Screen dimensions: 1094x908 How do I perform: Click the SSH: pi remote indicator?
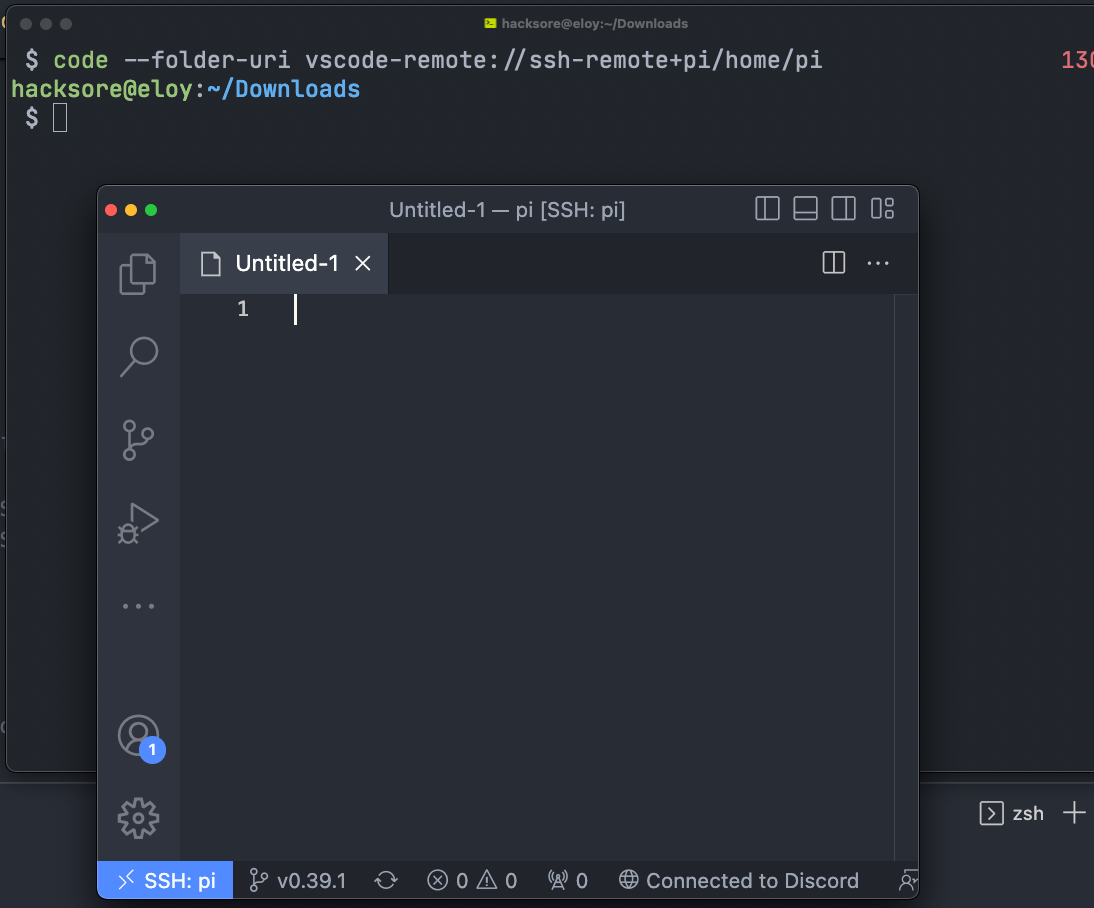(165, 880)
